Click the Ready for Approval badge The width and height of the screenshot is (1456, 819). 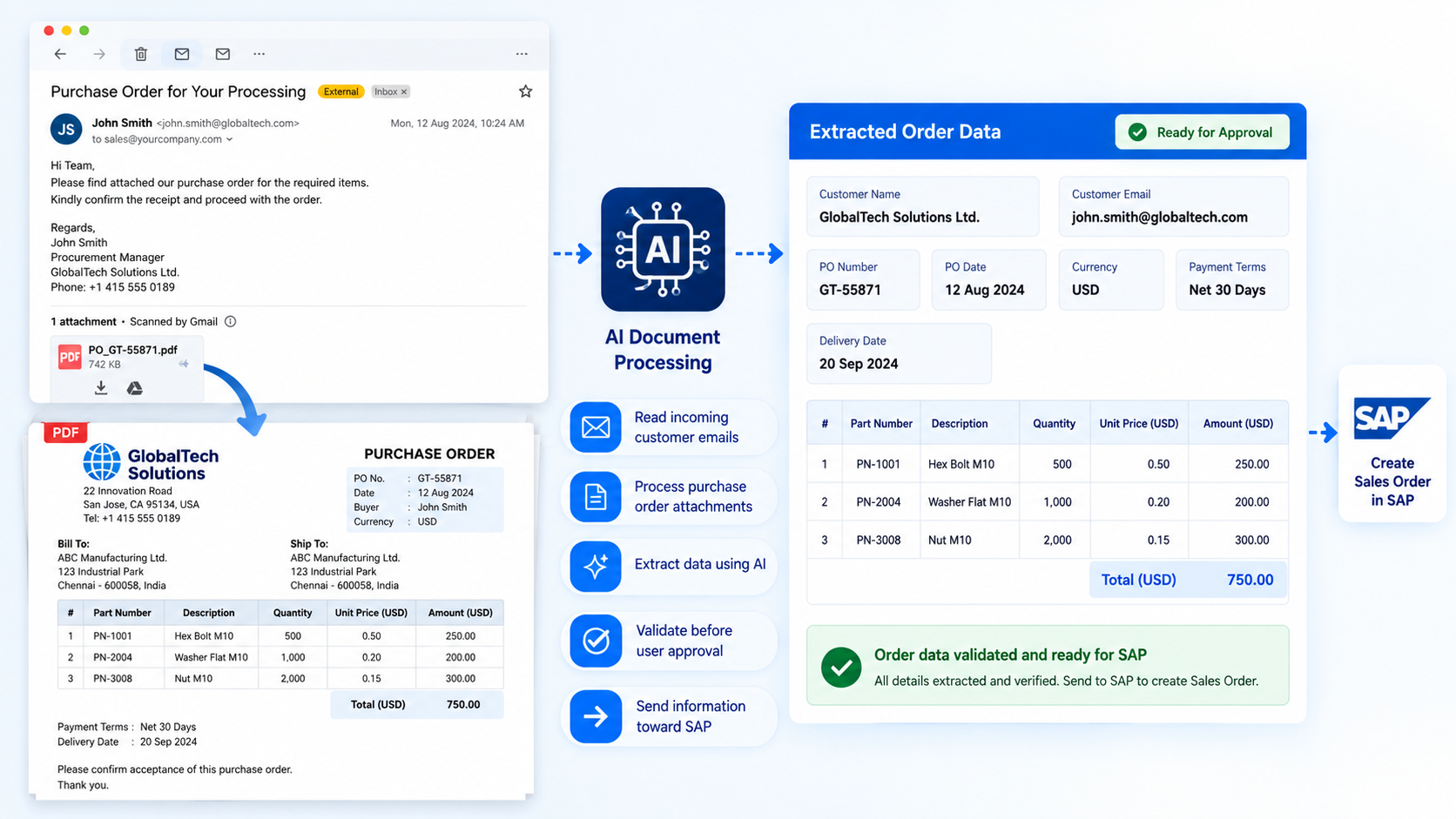pos(1202,132)
